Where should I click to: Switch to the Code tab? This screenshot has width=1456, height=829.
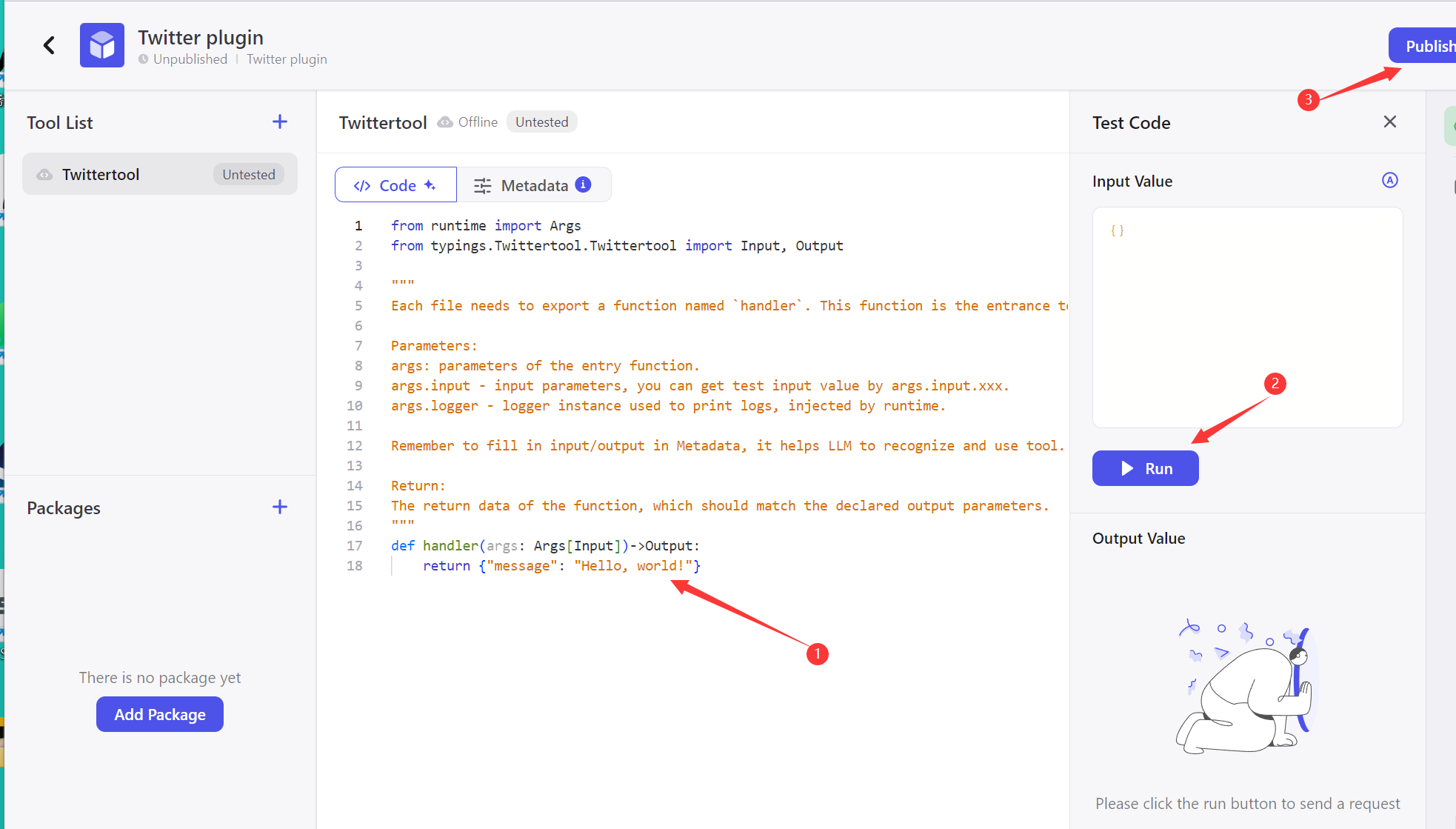click(395, 185)
